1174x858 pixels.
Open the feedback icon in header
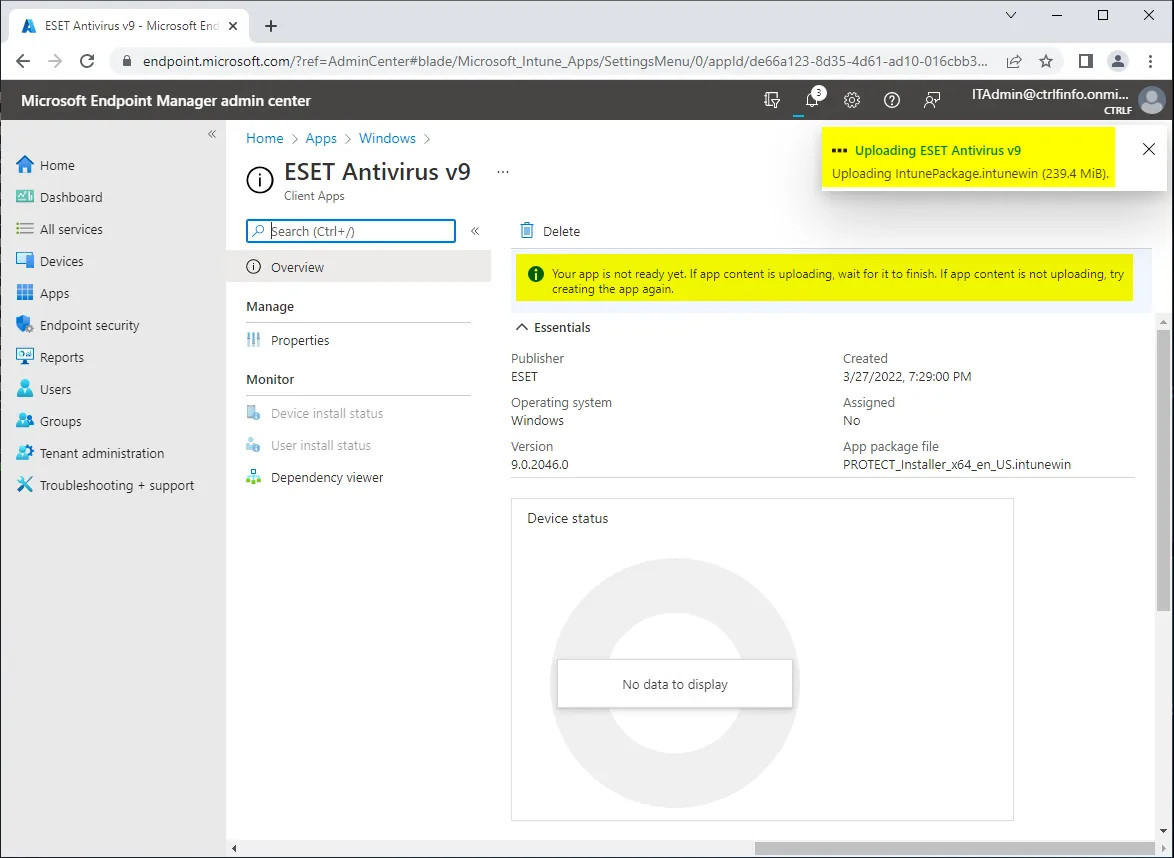(x=931, y=100)
